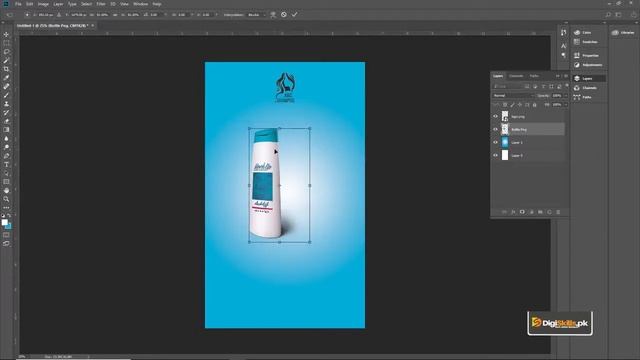Select the Healing Brush tool
Image resolution: width=640 pixels, height=360 pixels.
coord(6,87)
